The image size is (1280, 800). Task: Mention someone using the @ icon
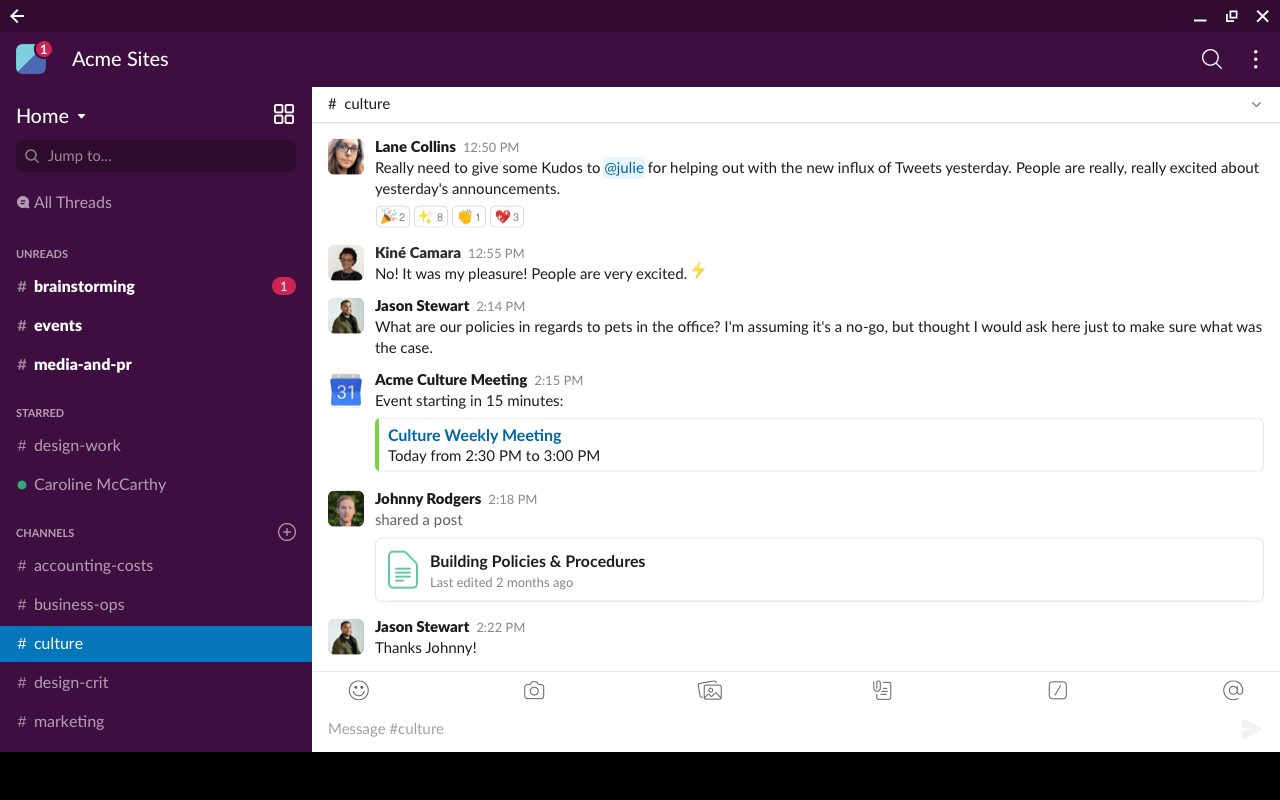1232,690
